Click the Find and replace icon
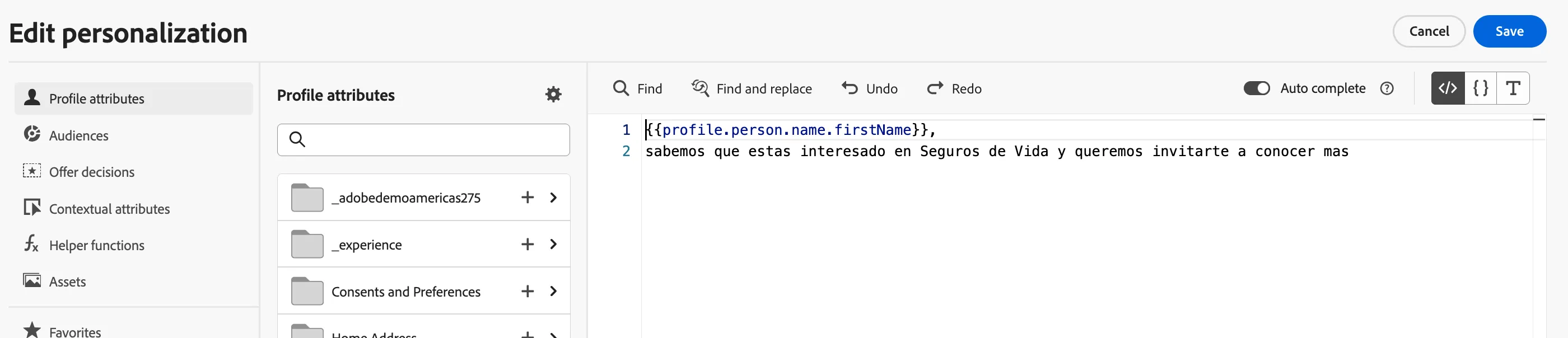This screenshot has width=1568, height=338. (700, 88)
